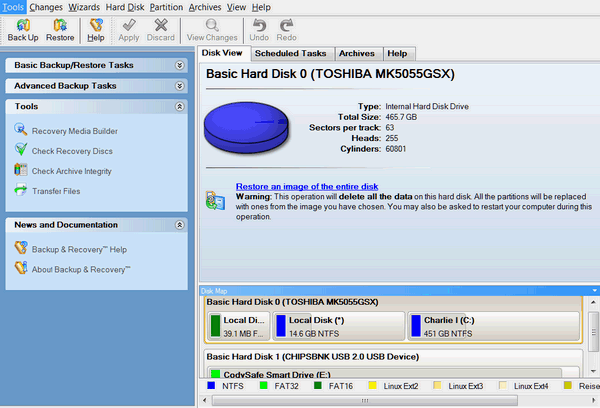Click the Recovery Media Builder icon
Viewport: 600px width, 408px height.
point(21,129)
